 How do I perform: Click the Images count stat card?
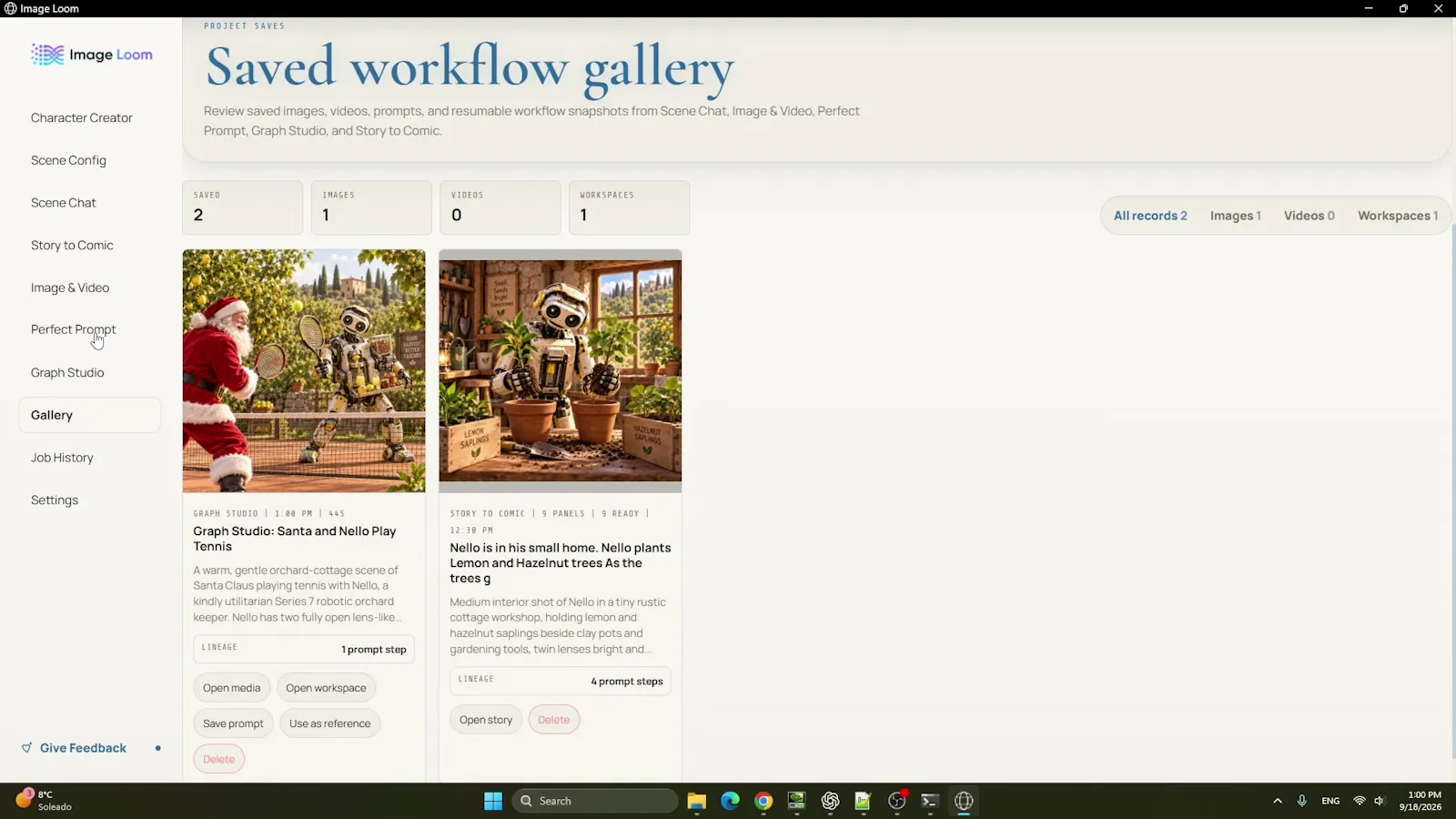[371, 207]
